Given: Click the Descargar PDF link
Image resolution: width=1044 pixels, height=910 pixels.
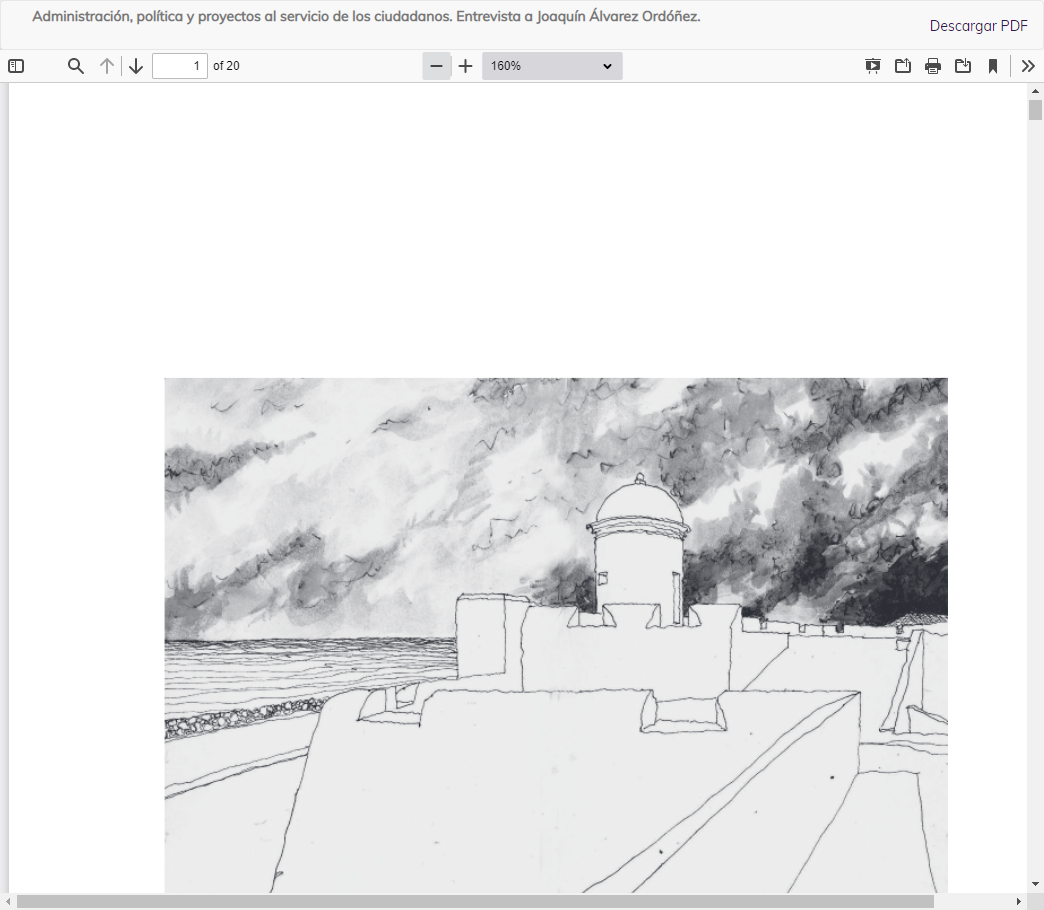Looking at the screenshot, I should 978,26.
